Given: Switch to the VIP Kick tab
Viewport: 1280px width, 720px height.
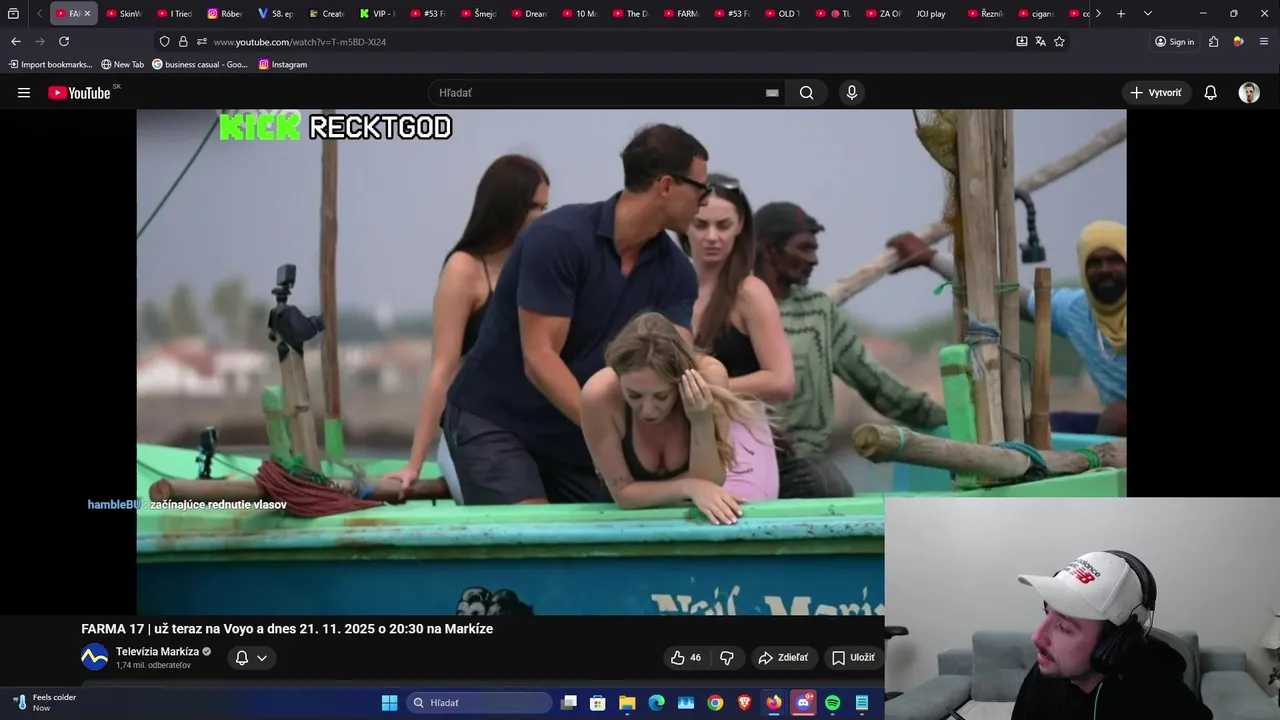Looking at the screenshot, I should tap(378, 14).
